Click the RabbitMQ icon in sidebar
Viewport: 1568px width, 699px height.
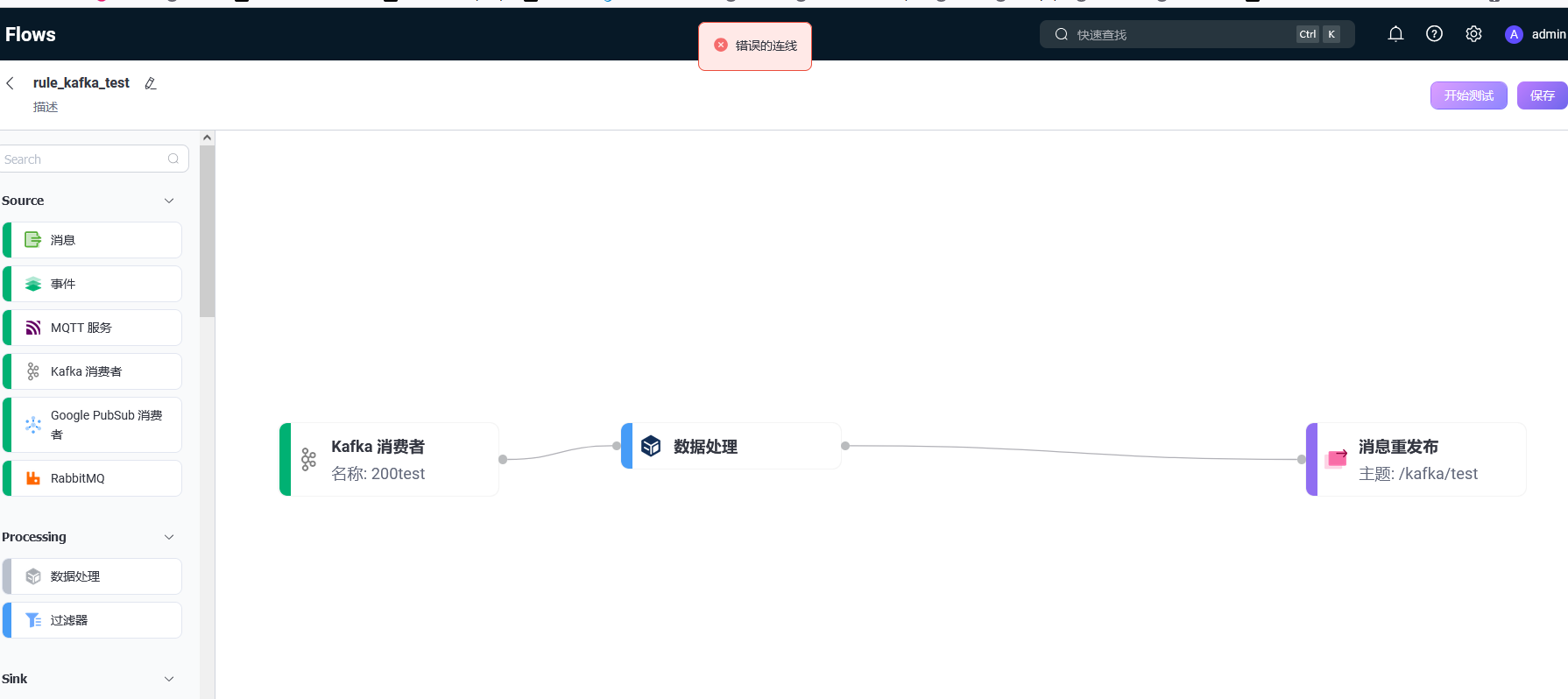[x=33, y=478]
